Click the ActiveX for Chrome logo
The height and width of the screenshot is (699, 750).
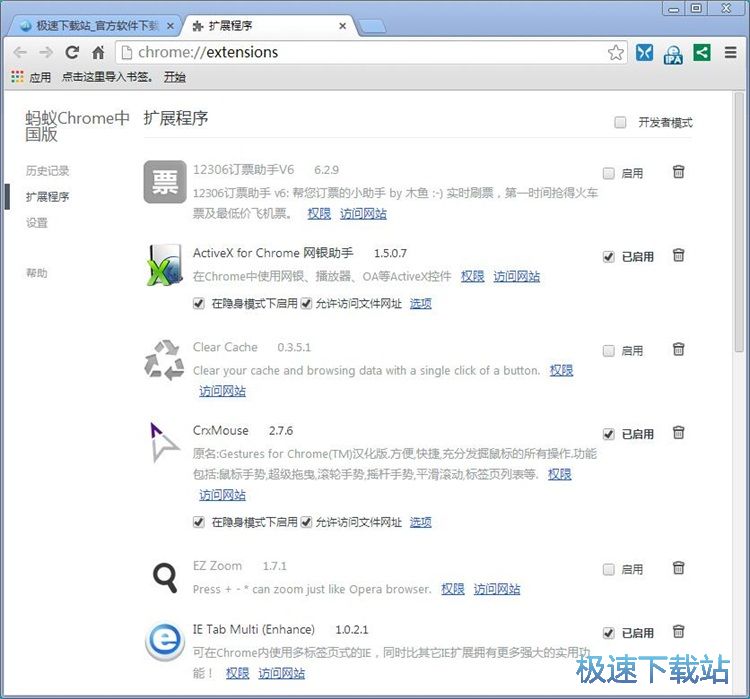pos(164,265)
